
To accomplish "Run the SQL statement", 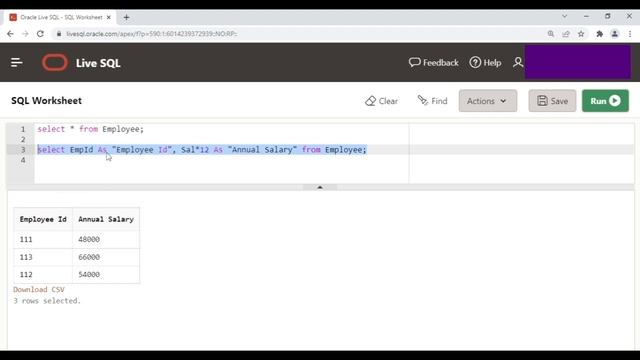I will [605, 101].
